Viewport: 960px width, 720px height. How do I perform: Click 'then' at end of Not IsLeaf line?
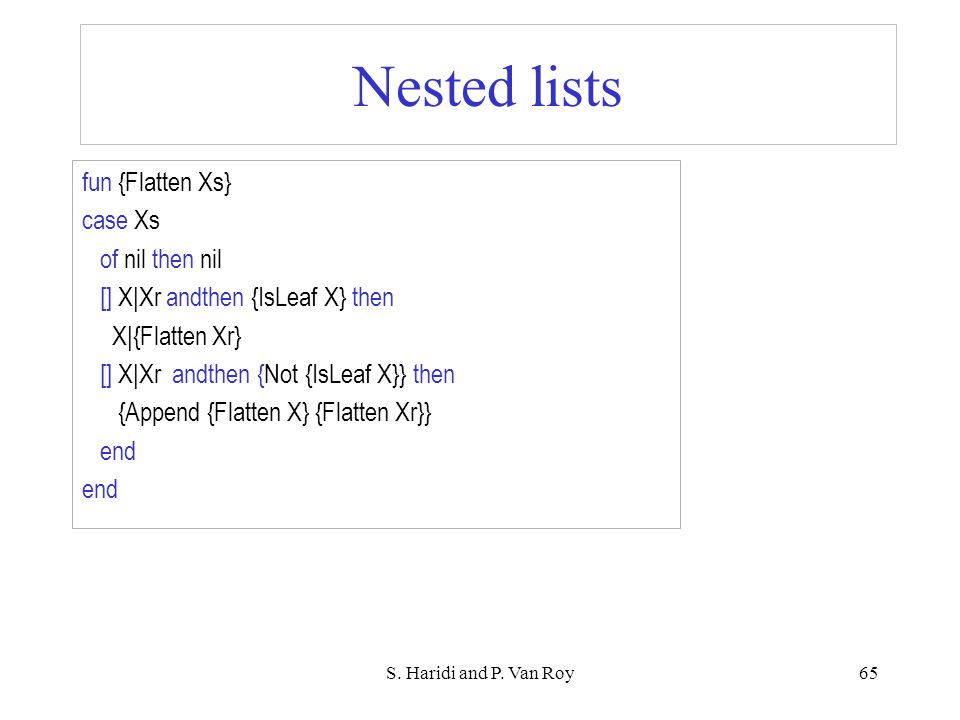(x=434, y=375)
